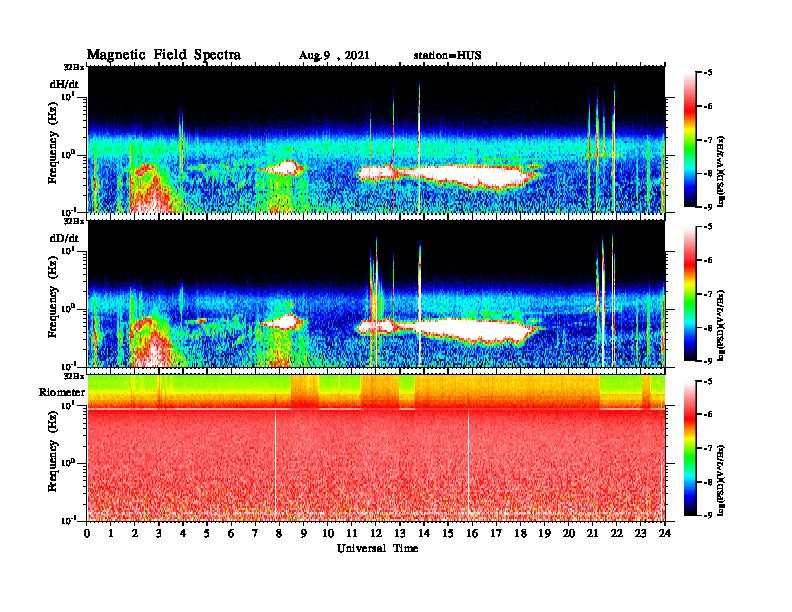This screenshot has width=792, height=612.
Task: Click hour 16 on the Universal Time axis
Action: 472,533
